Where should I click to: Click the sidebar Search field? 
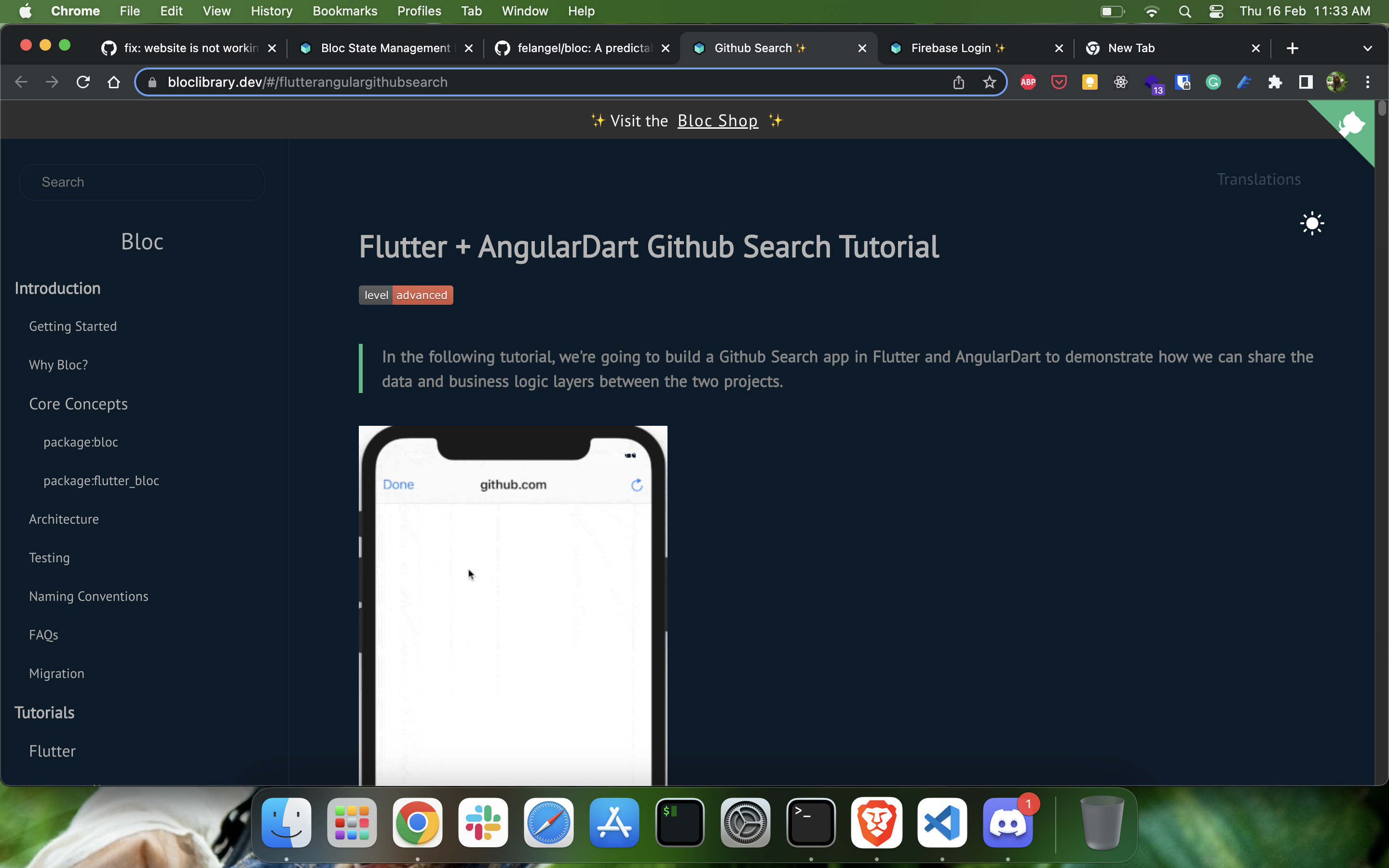[x=141, y=182]
